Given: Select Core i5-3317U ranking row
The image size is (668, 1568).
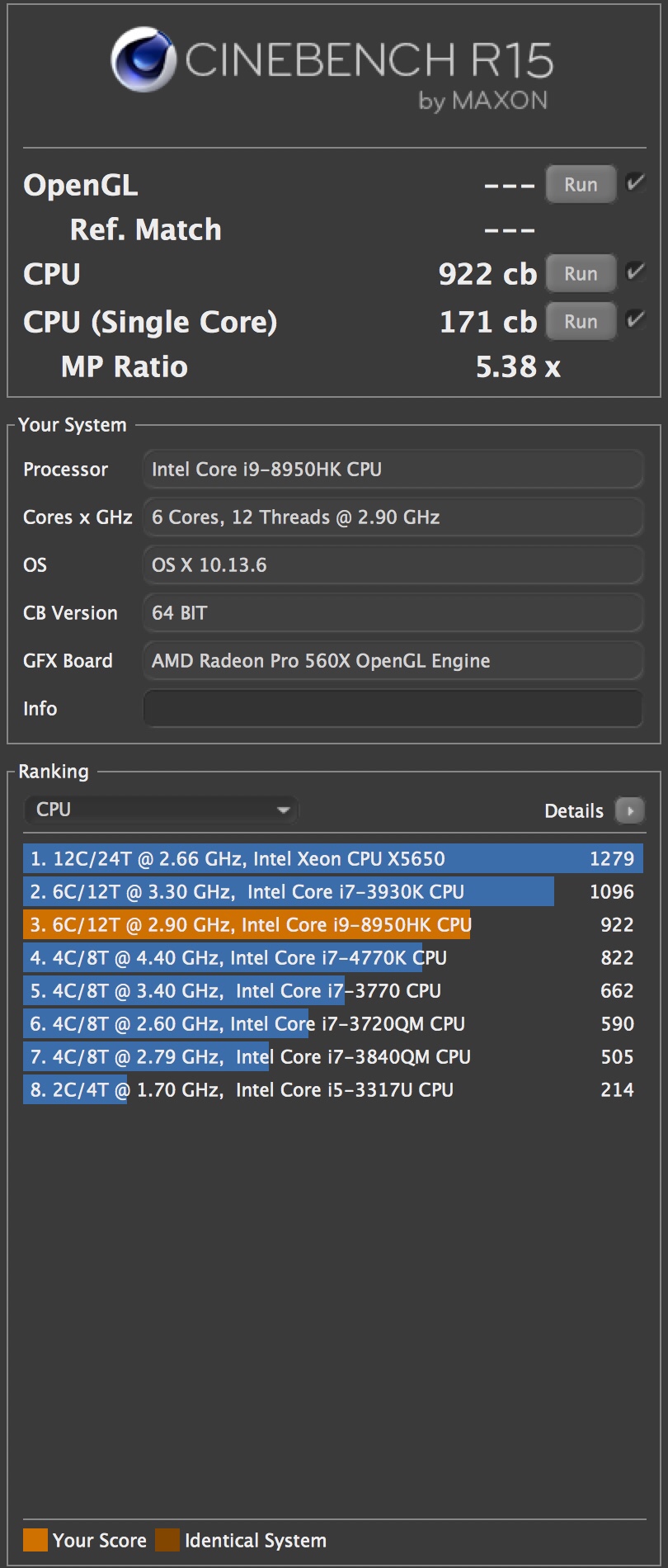Looking at the screenshot, I should click(x=332, y=1089).
